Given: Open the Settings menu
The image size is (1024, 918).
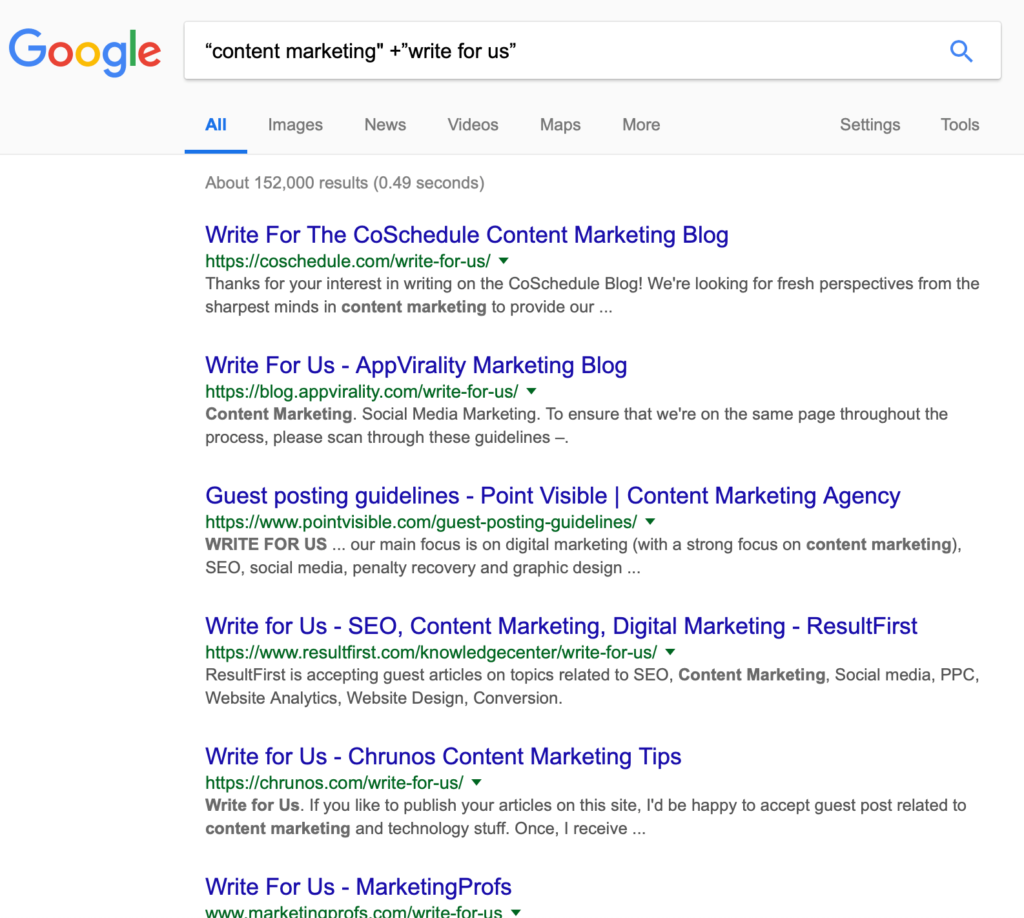Looking at the screenshot, I should [870, 125].
